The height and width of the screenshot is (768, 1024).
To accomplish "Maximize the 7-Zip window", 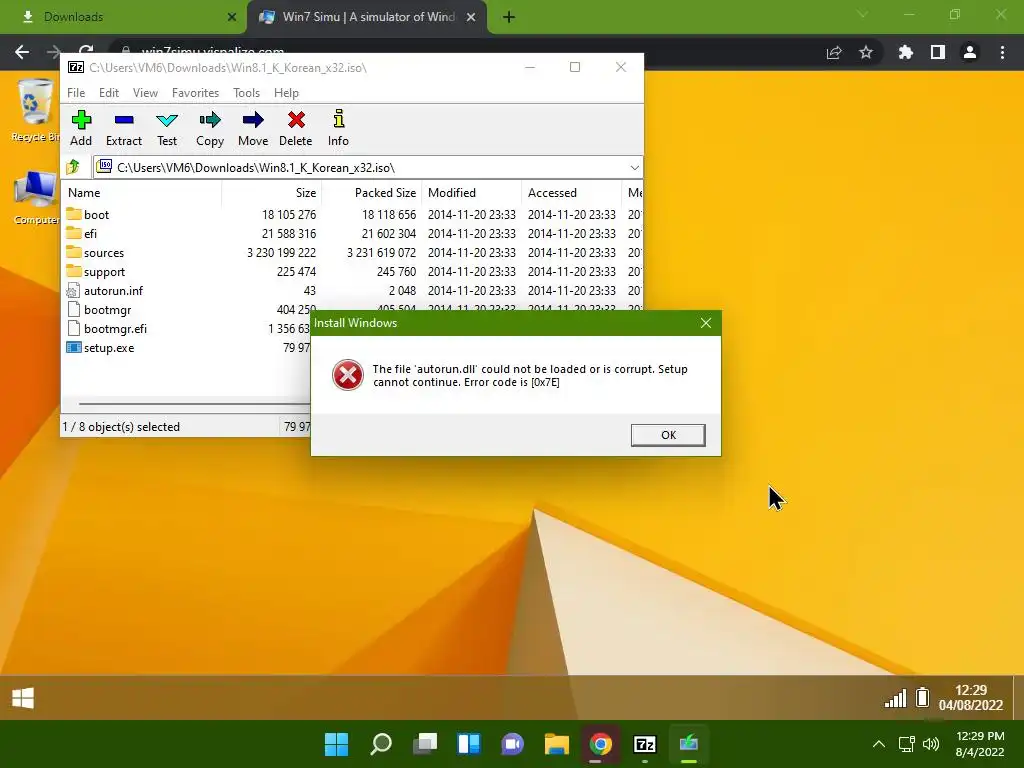I will point(575,67).
